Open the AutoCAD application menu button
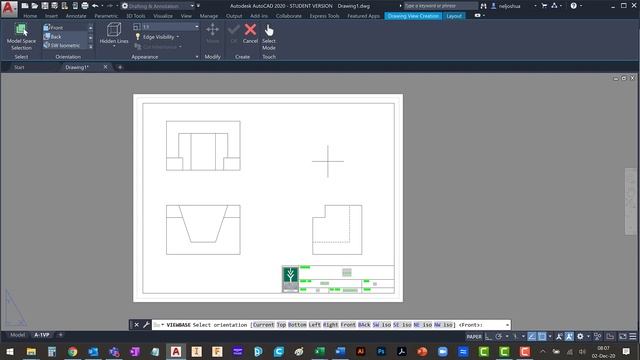Screen dimensions: 640x360 [x=9, y=8]
